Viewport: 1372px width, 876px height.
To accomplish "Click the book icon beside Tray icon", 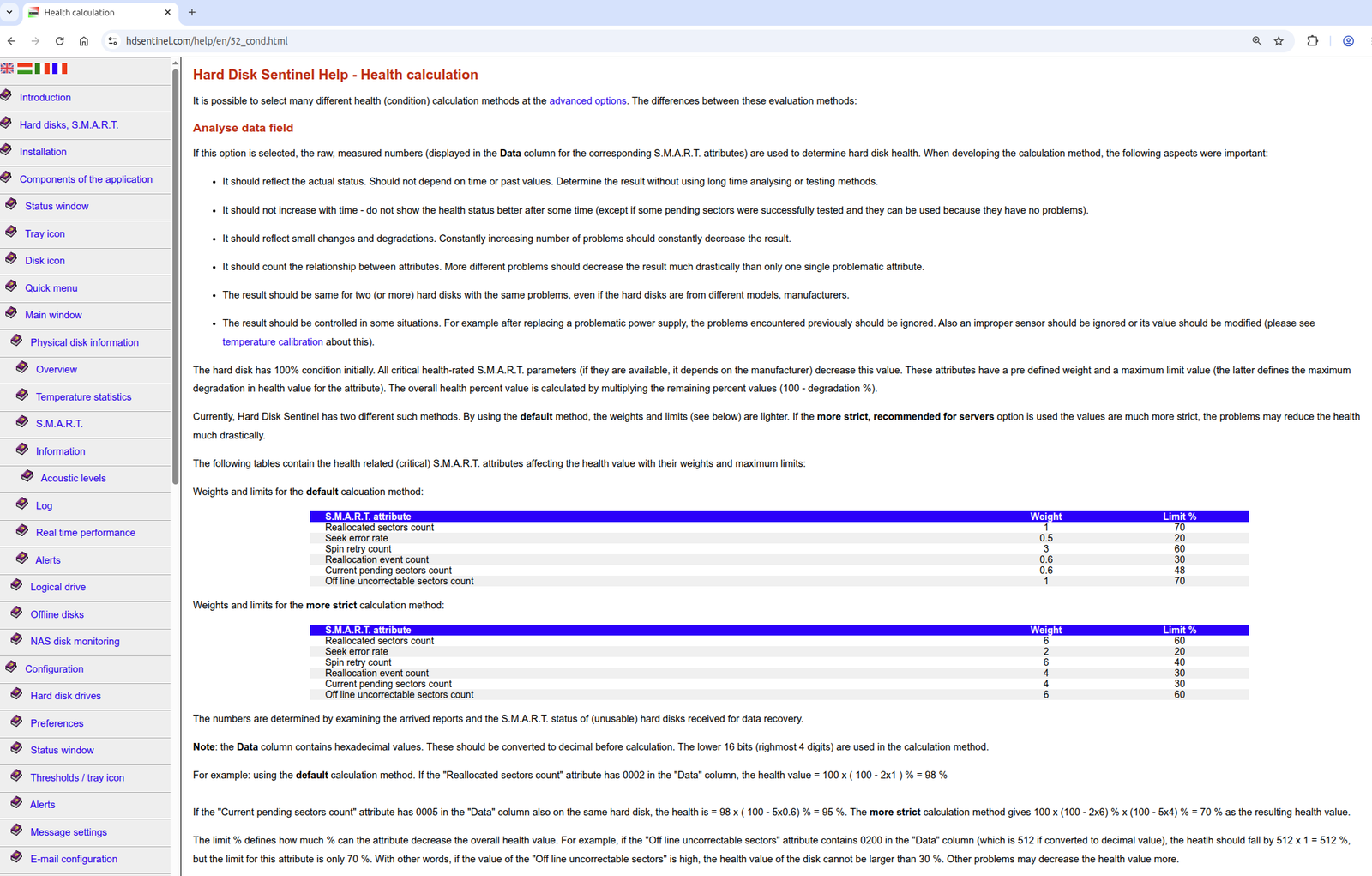I will [x=11, y=232].
